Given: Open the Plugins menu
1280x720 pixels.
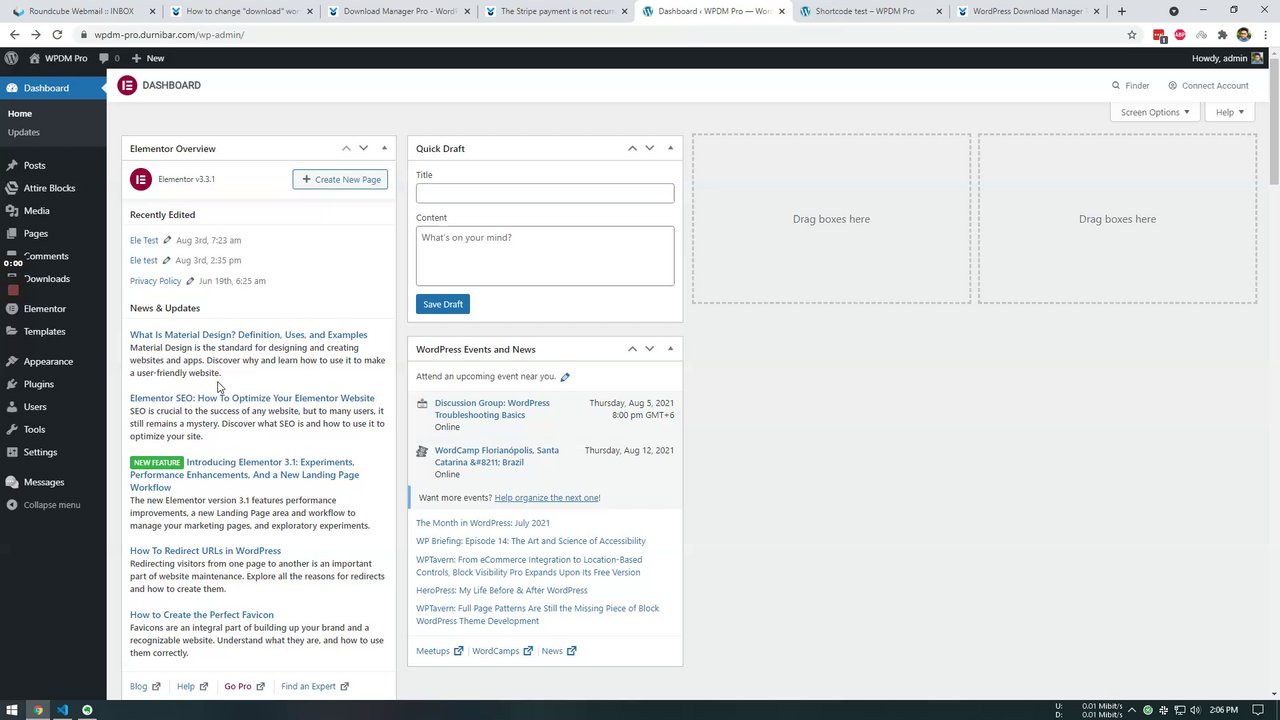Looking at the screenshot, I should (x=38, y=384).
